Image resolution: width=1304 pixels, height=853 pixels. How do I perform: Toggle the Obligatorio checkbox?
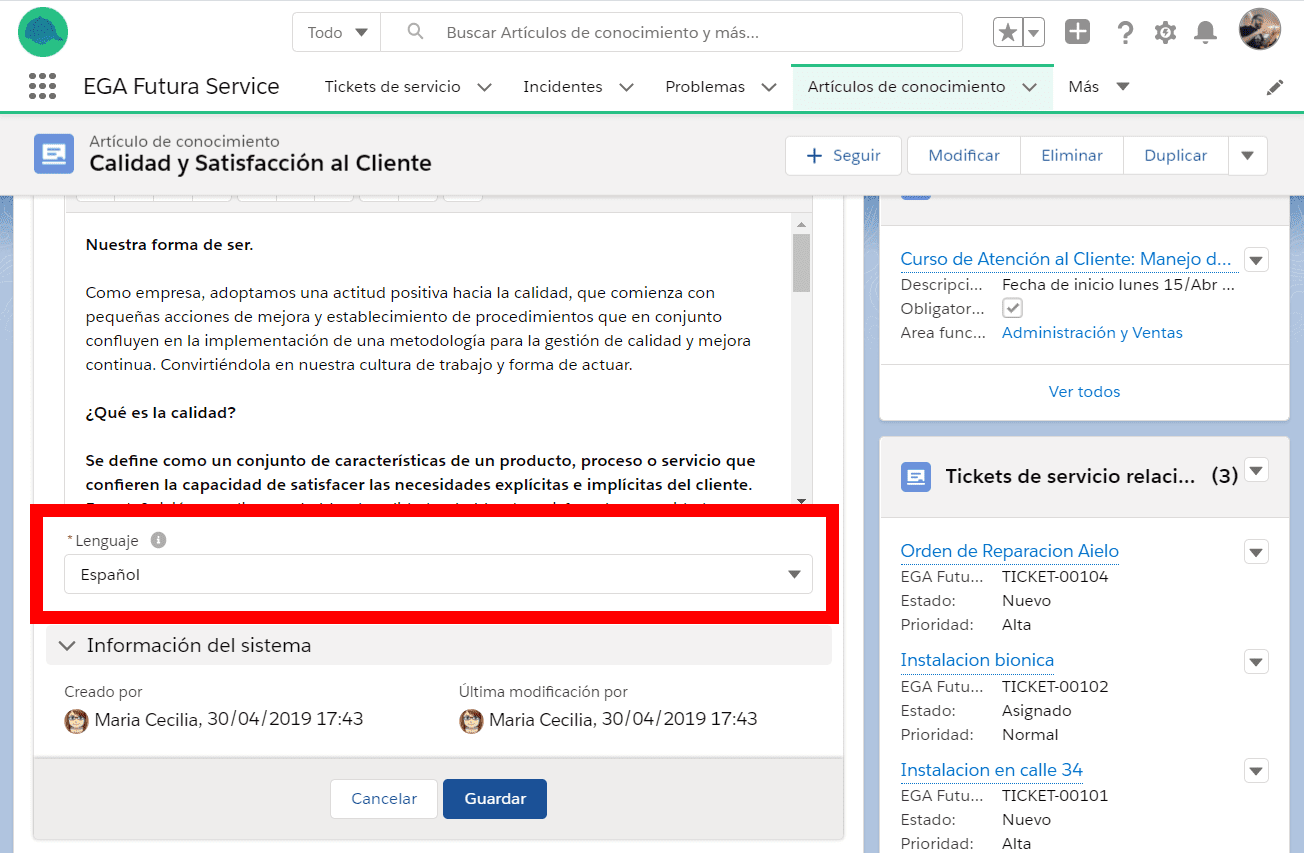(1012, 308)
